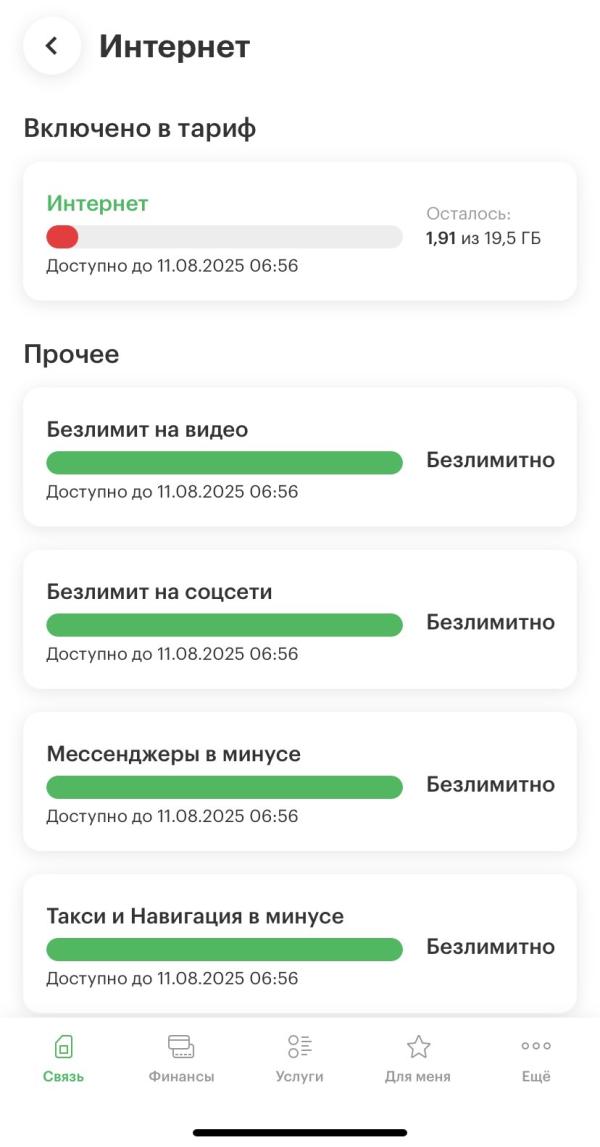
Task: Open the Финансы card icon
Action: 181,1047
